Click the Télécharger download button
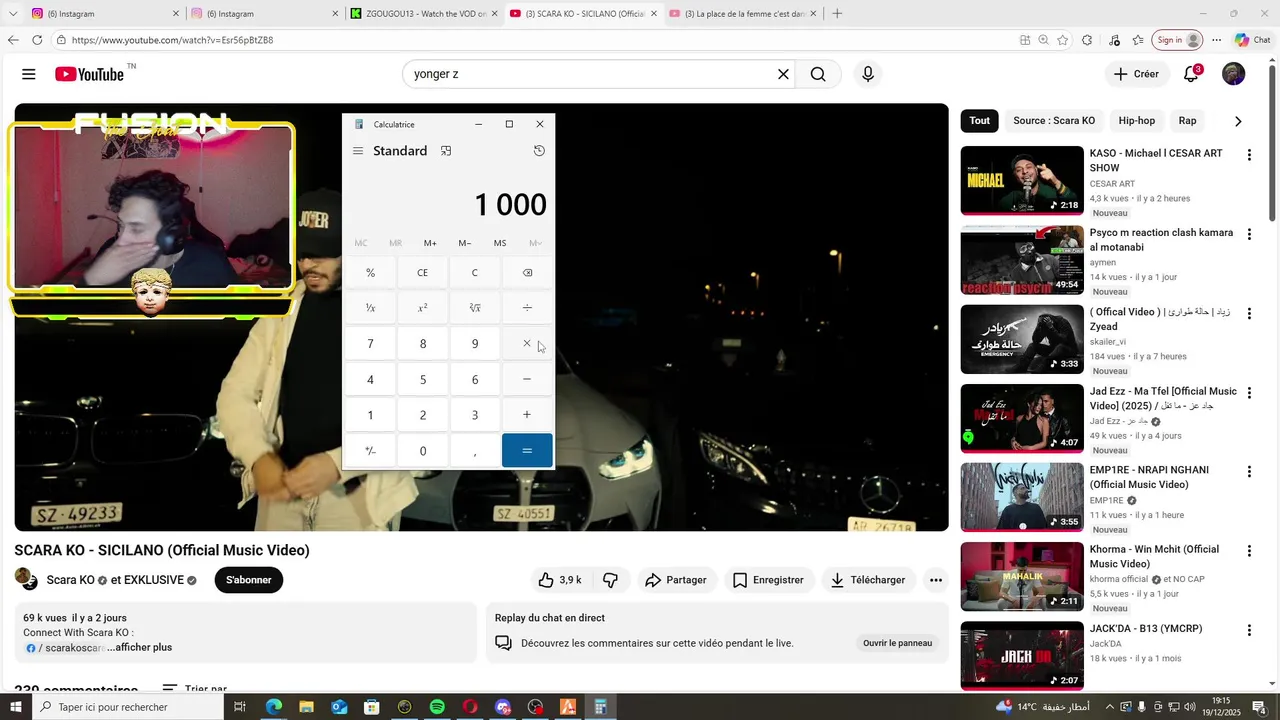Screen dimensions: 1280x720 point(867,580)
